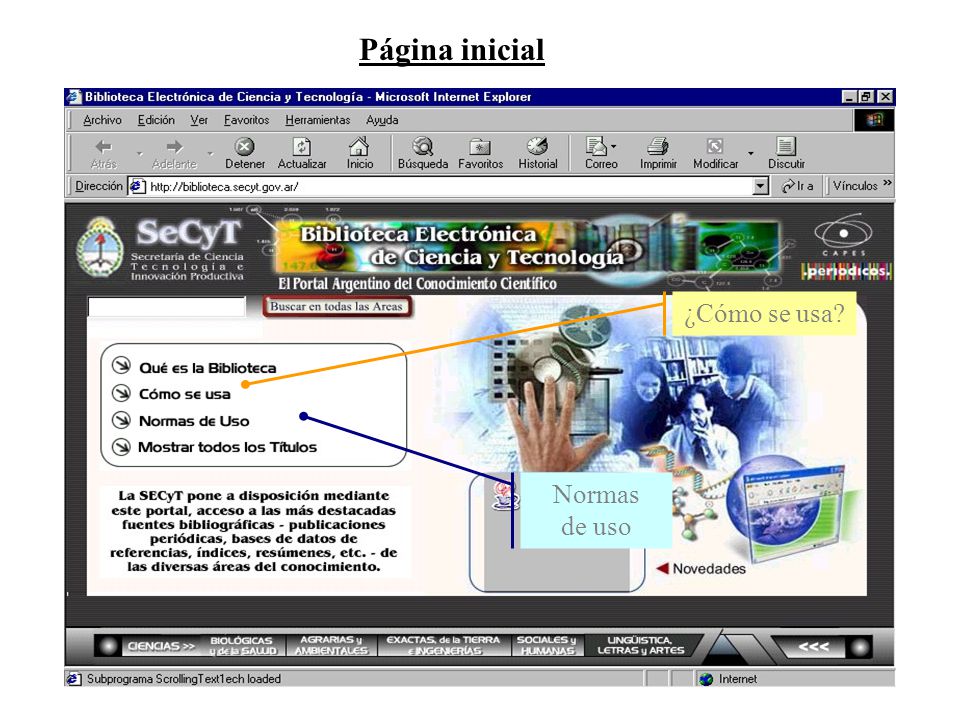The width and height of the screenshot is (960, 720).
Task: Open the Archivo menu
Action: 102,120
